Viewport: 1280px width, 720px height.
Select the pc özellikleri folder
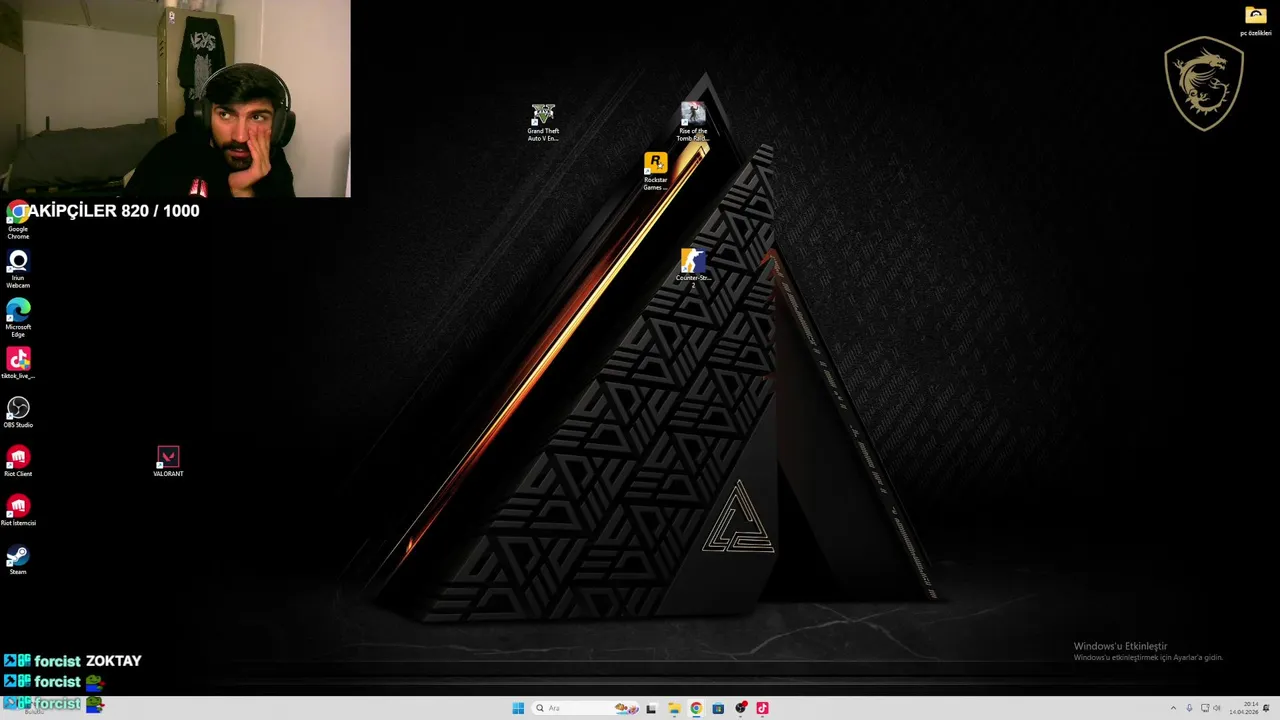(x=1256, y=20)
